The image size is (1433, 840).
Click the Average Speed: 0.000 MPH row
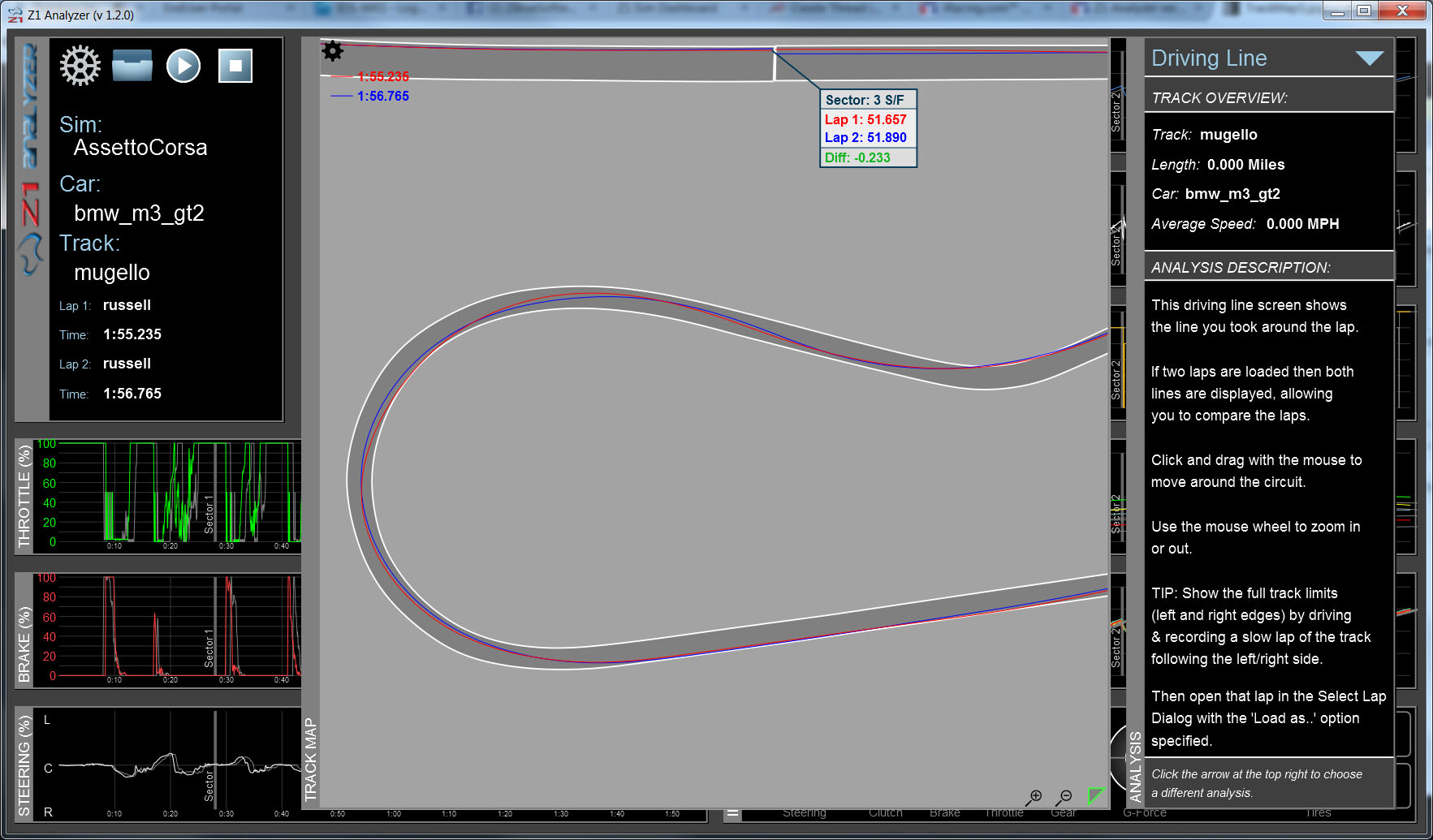(x=1245, y=224)
